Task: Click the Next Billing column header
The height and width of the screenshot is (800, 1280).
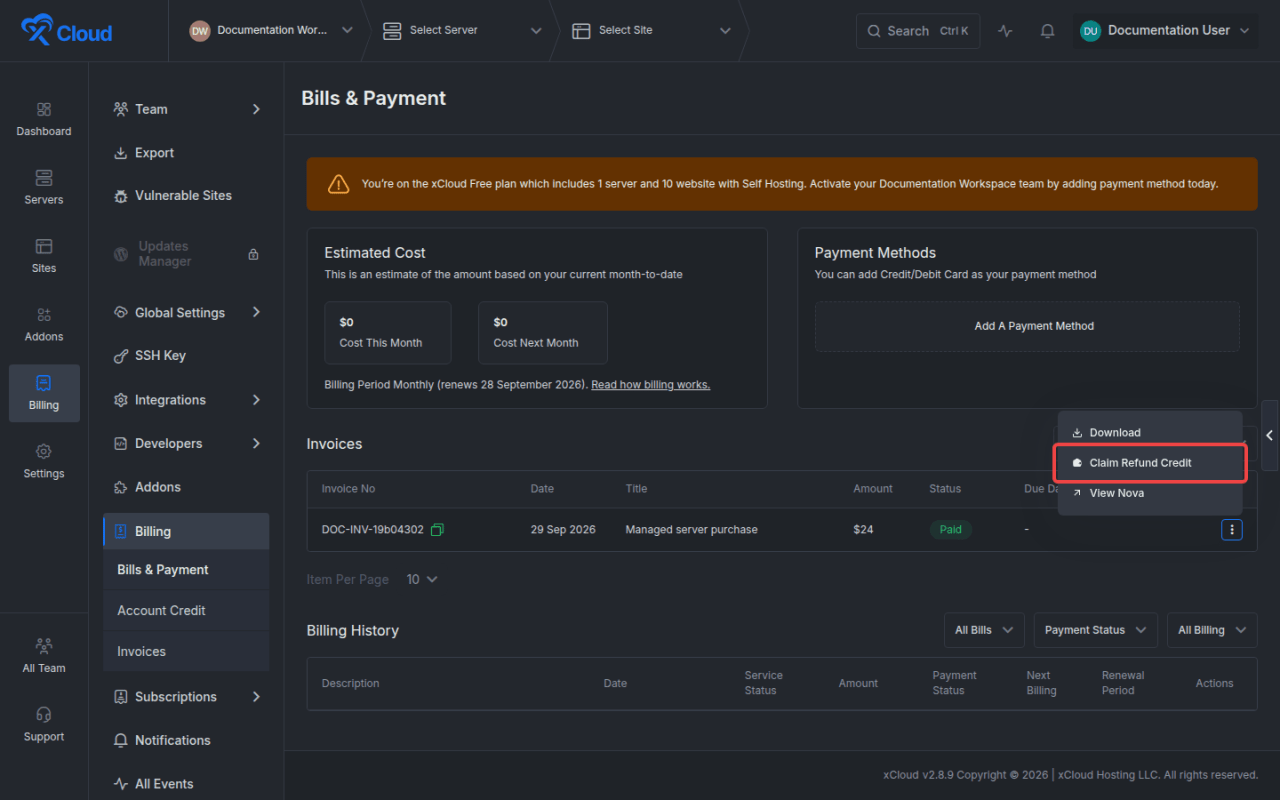Action: tap(1041, 683)
